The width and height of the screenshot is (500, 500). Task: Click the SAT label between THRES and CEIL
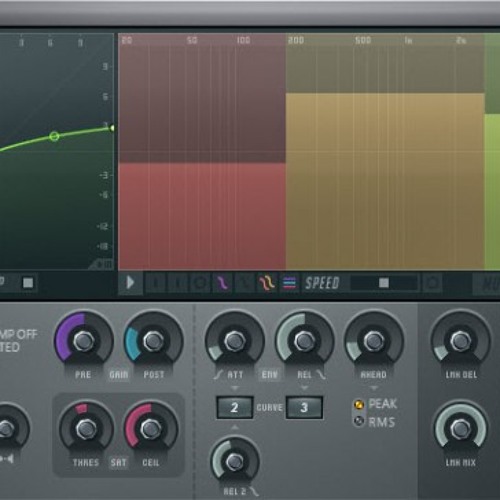[118, 463]
